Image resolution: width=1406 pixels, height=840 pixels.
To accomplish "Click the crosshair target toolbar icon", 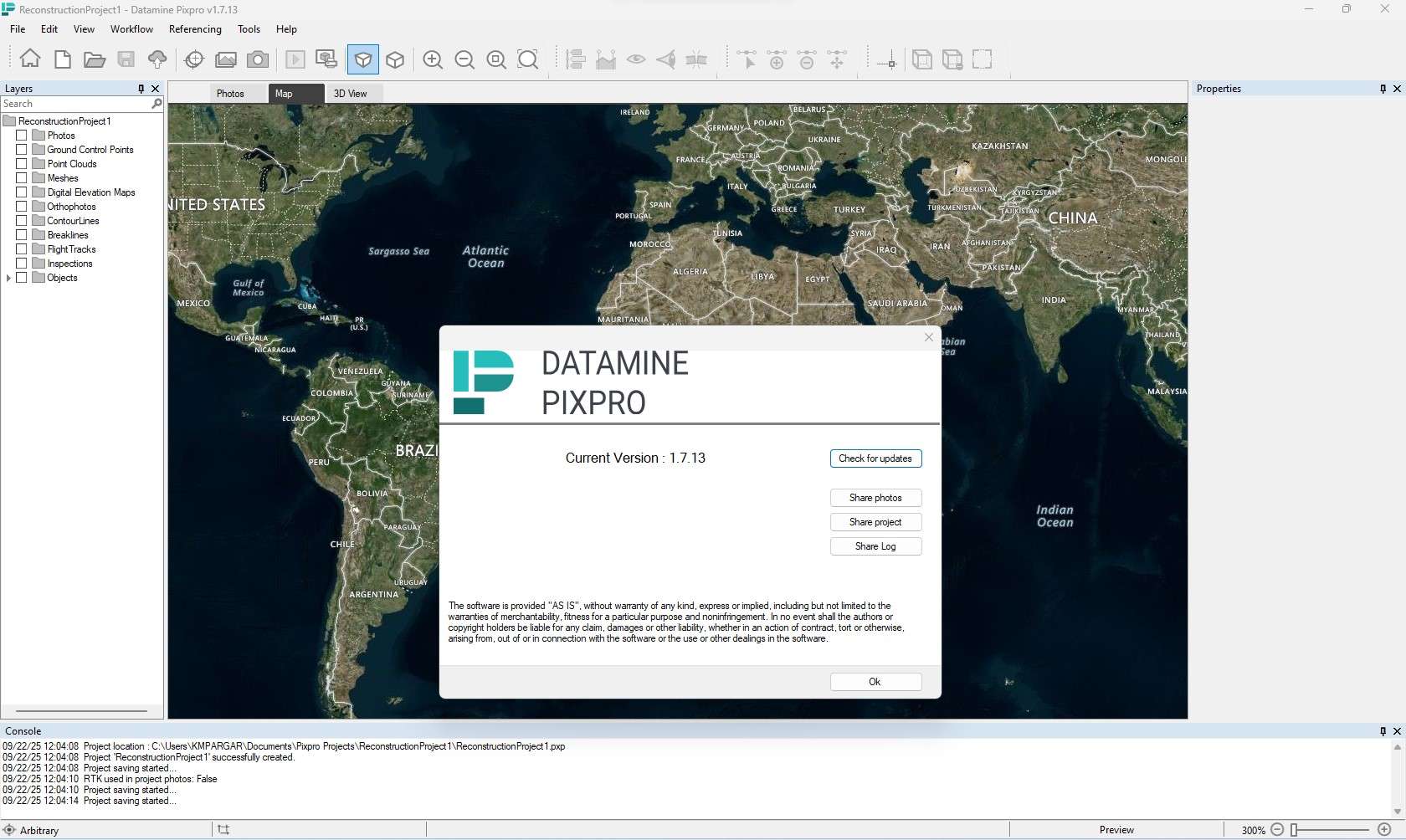I will pyautogui.click(x=194, y=59).
